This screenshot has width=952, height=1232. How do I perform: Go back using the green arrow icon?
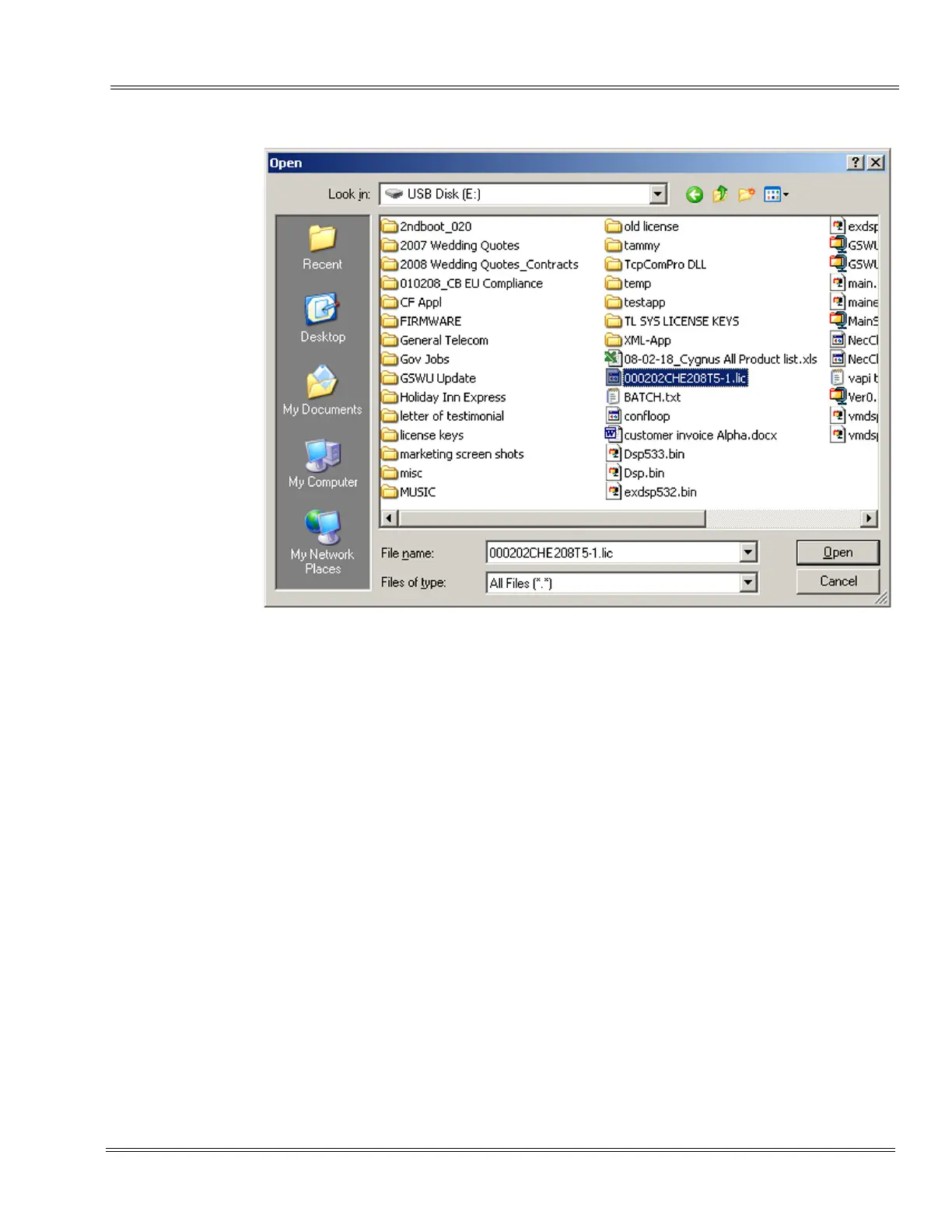point(695,194)
